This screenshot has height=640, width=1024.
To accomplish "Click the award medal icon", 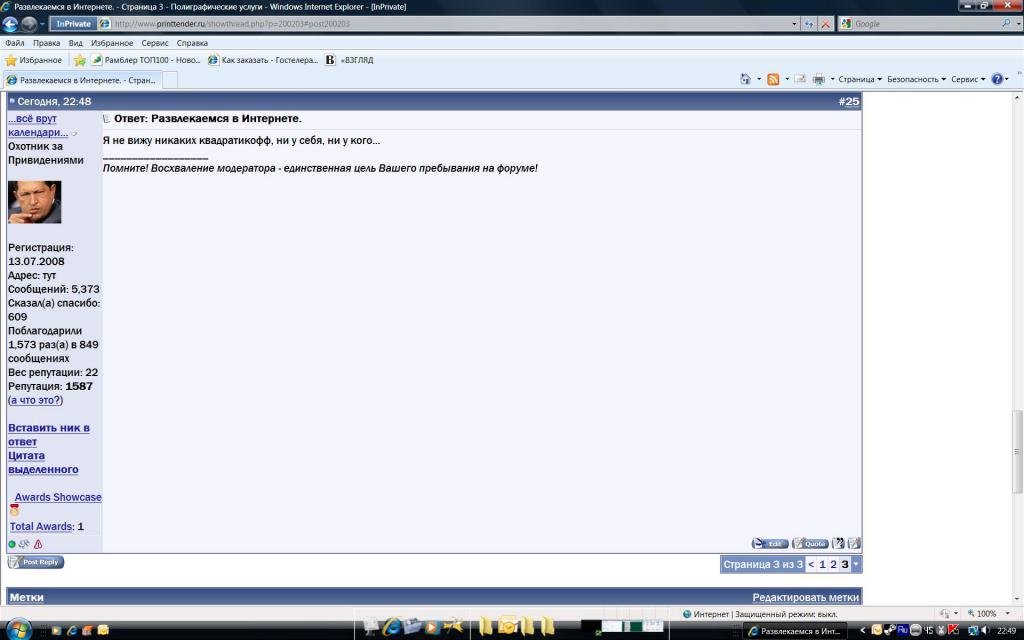I will 14,511.
